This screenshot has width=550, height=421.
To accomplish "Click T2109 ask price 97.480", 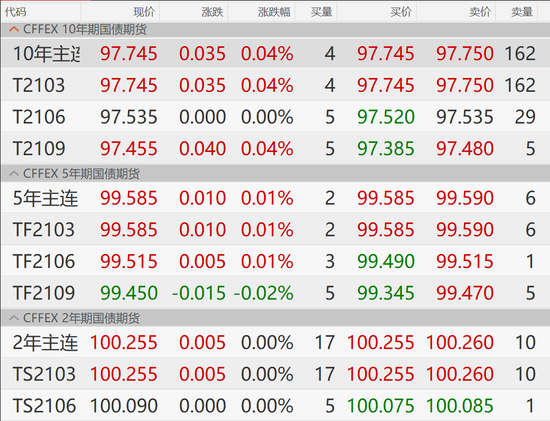I will (x=465, y=148).
